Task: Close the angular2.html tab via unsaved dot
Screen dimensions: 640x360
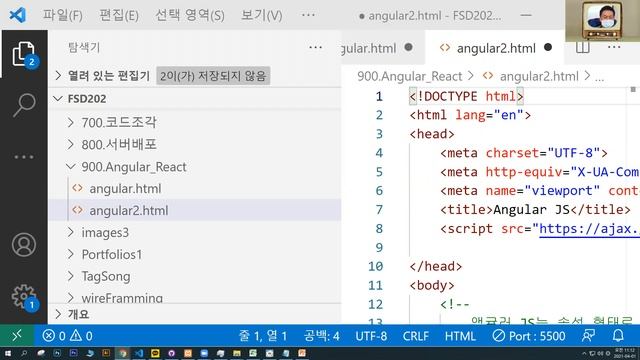Action: tap(548, 48)
